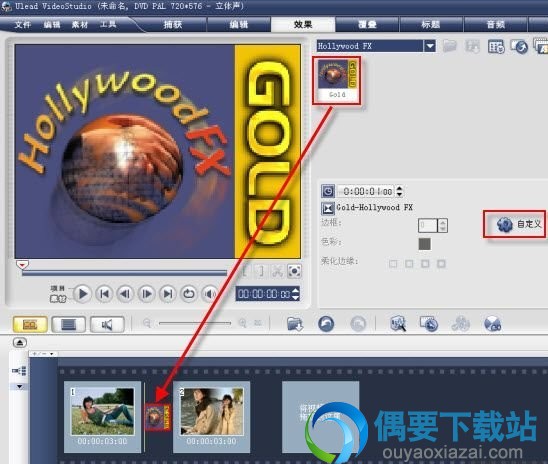The height and width of the screenshot is (464, 548).
Task: Jump to the start with Home button
Action: pyautogui.click(x=104, y=294)
